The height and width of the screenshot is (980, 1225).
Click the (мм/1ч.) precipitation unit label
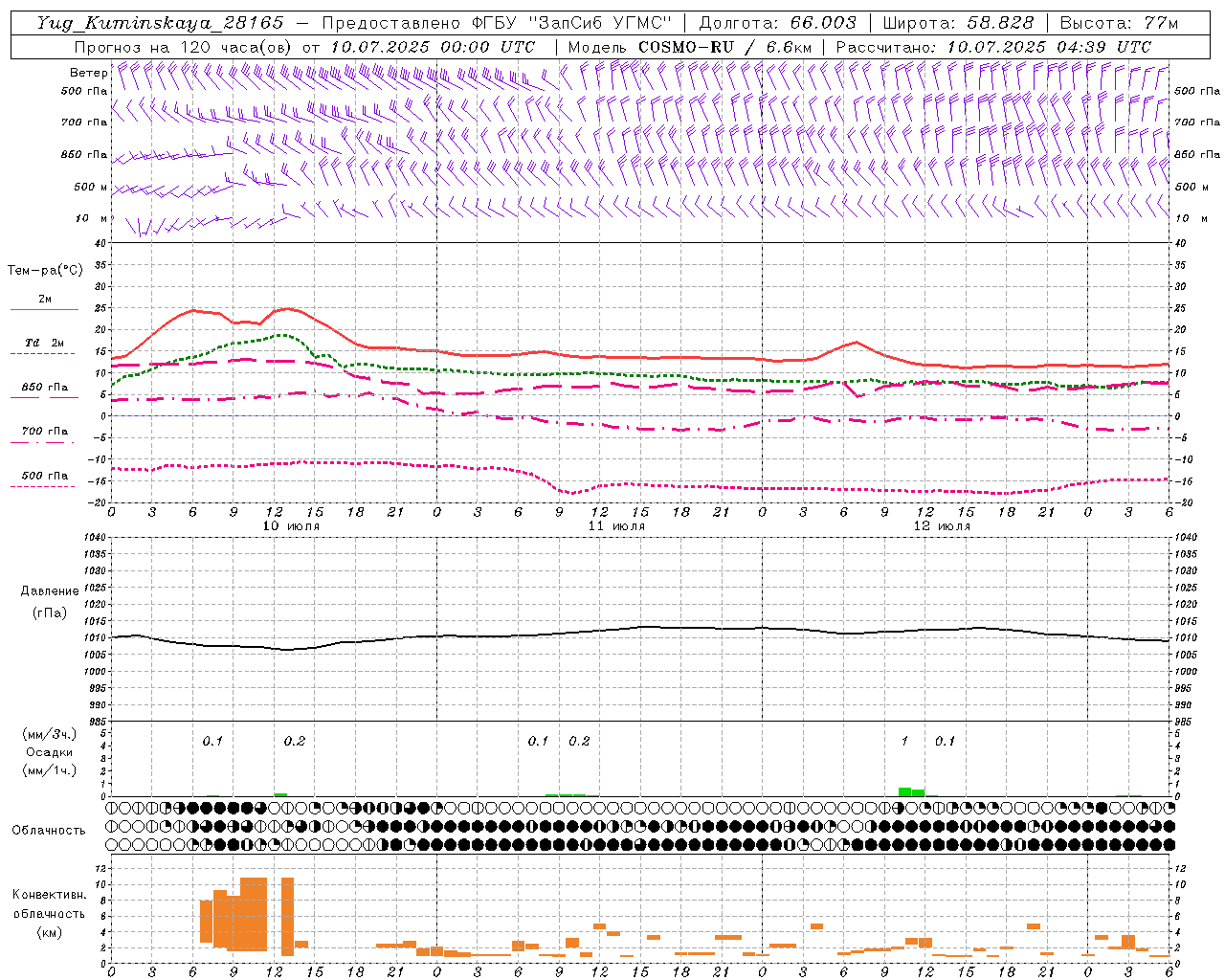(50, 769)
